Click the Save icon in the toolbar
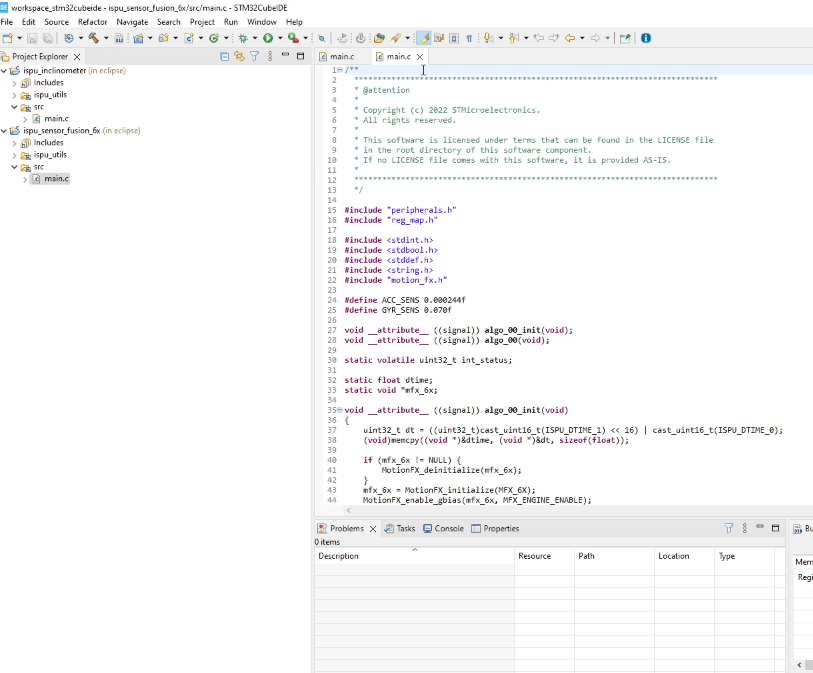 (x=32, y=38)
